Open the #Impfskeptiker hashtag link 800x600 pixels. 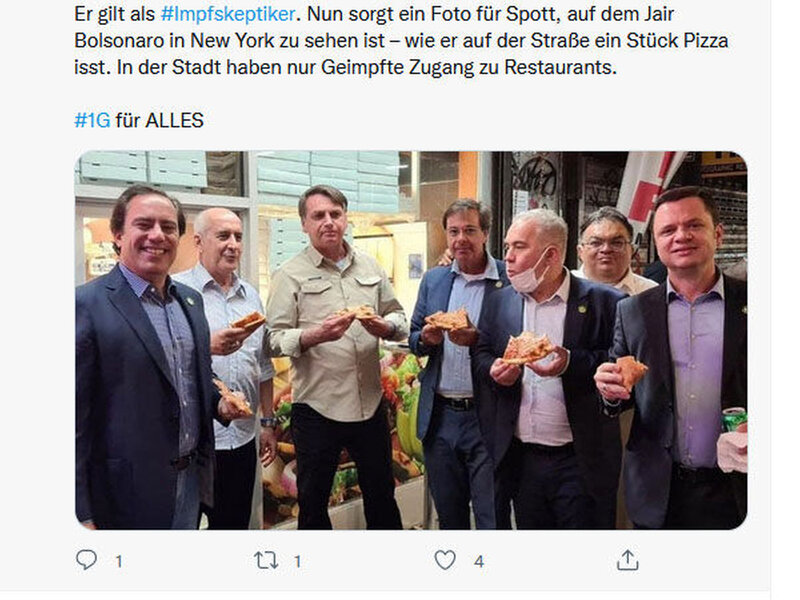point(228,14)
